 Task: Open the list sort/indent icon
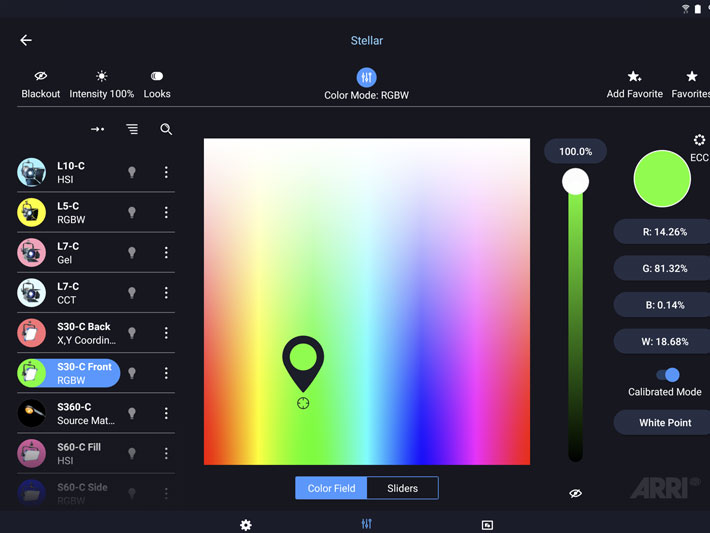tap(132, 130)
